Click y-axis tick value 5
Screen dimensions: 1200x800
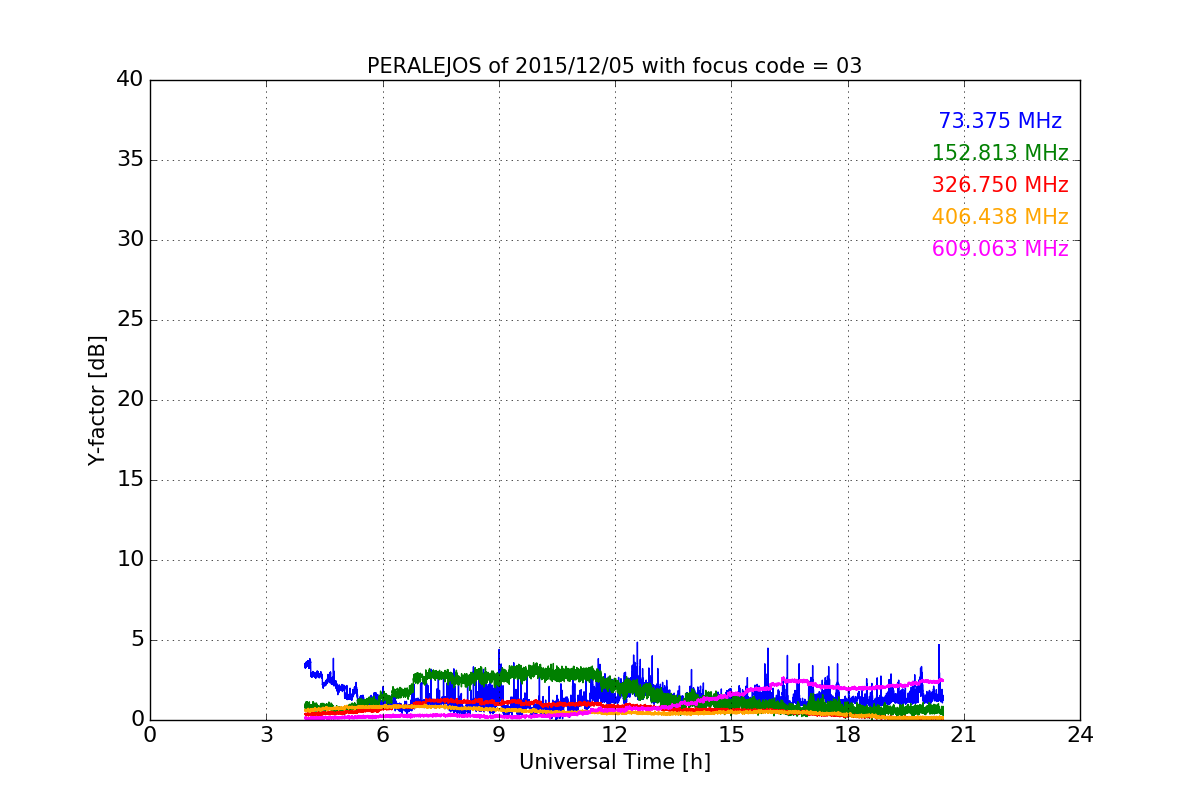[137, 640]
